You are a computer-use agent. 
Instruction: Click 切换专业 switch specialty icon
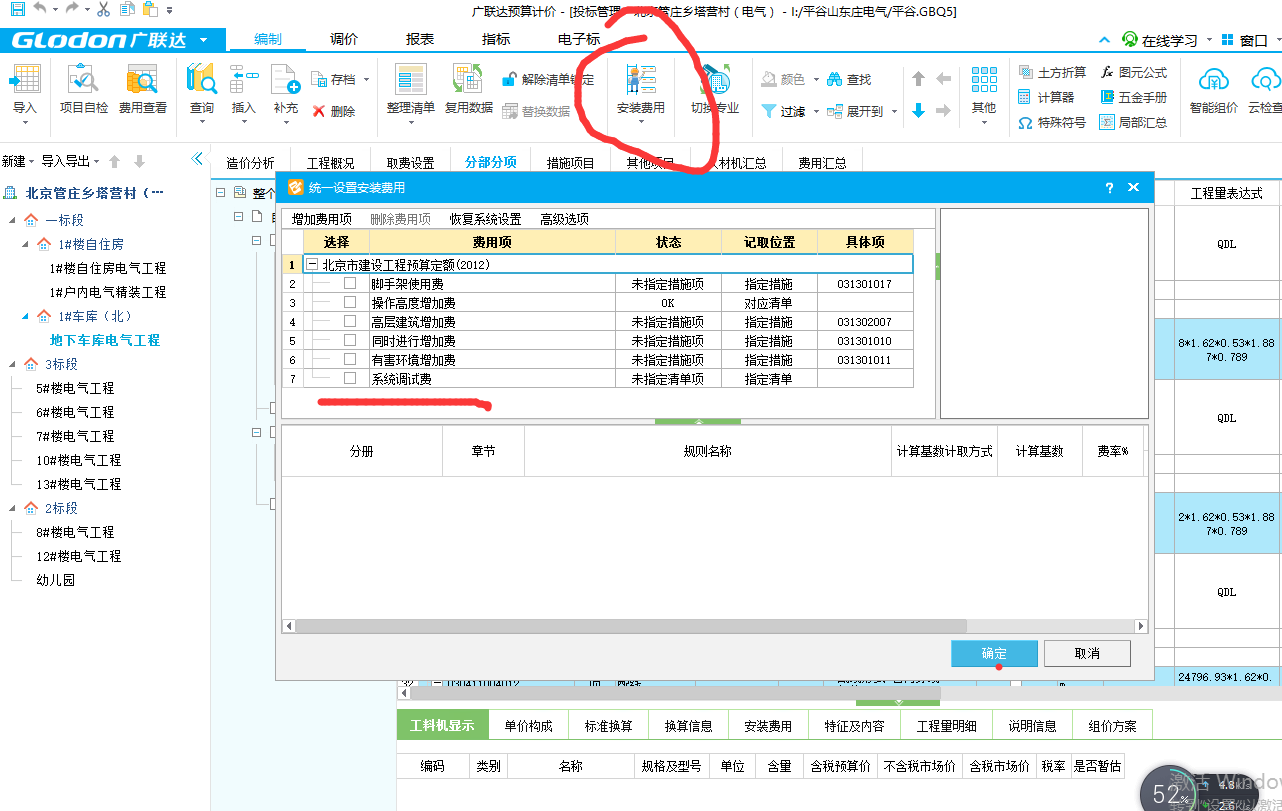(715, 80)
